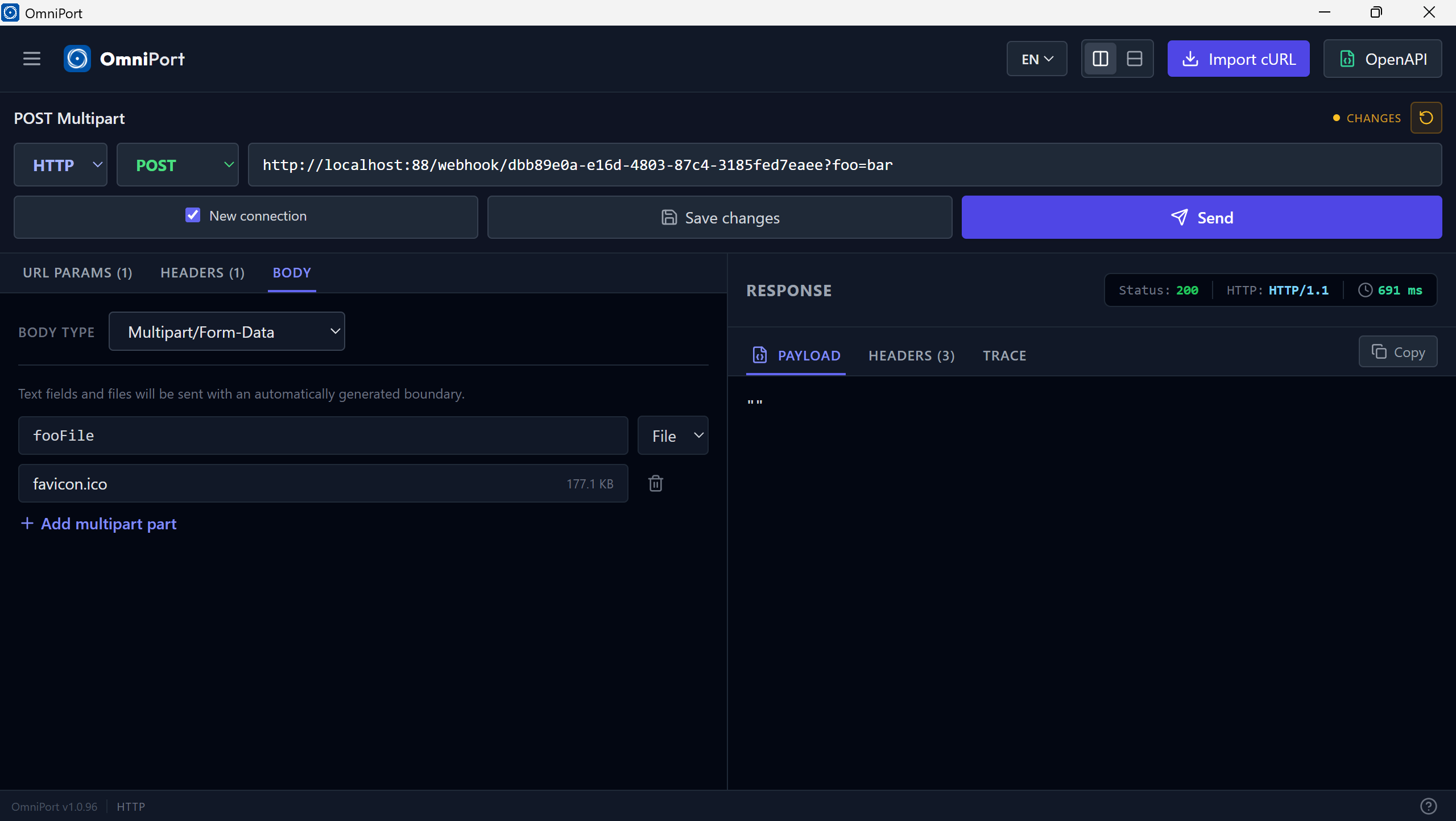Click the empty response payload text
The width and height of the screenshot is (1456, 821).
(x=755, y=402)
